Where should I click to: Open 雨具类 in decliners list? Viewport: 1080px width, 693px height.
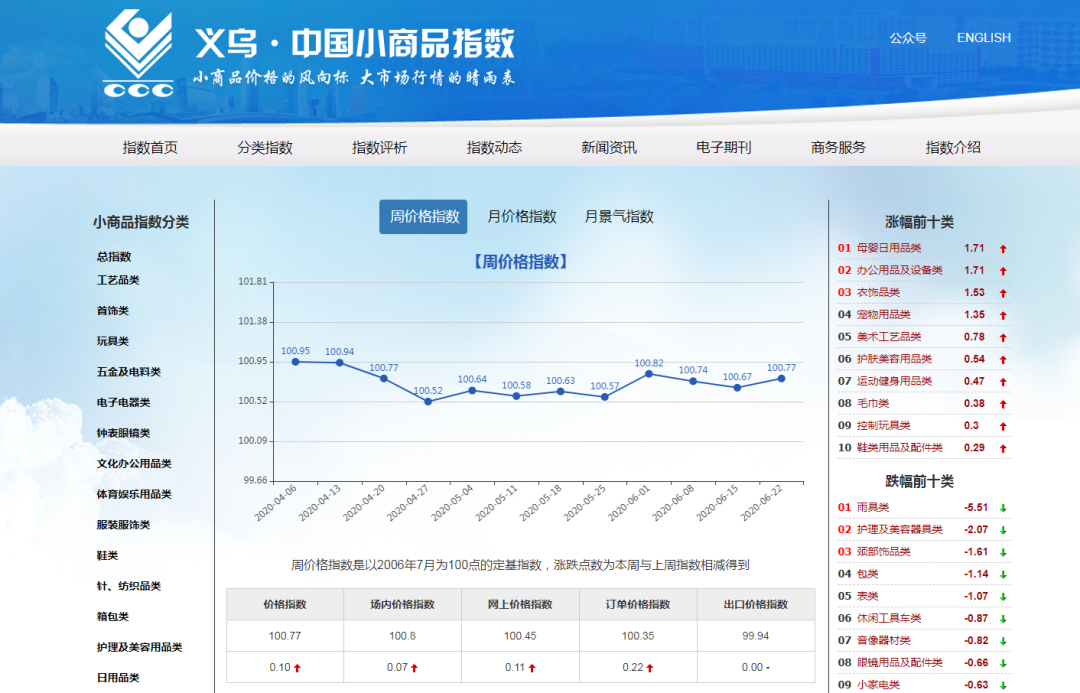coord(873,508)
